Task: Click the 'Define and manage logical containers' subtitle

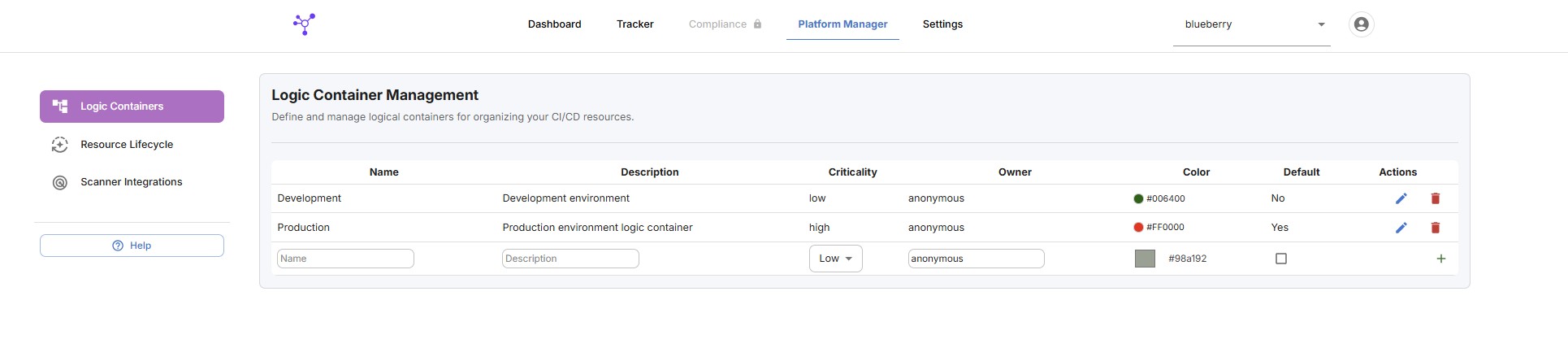Action: click(x=453, y=117)
